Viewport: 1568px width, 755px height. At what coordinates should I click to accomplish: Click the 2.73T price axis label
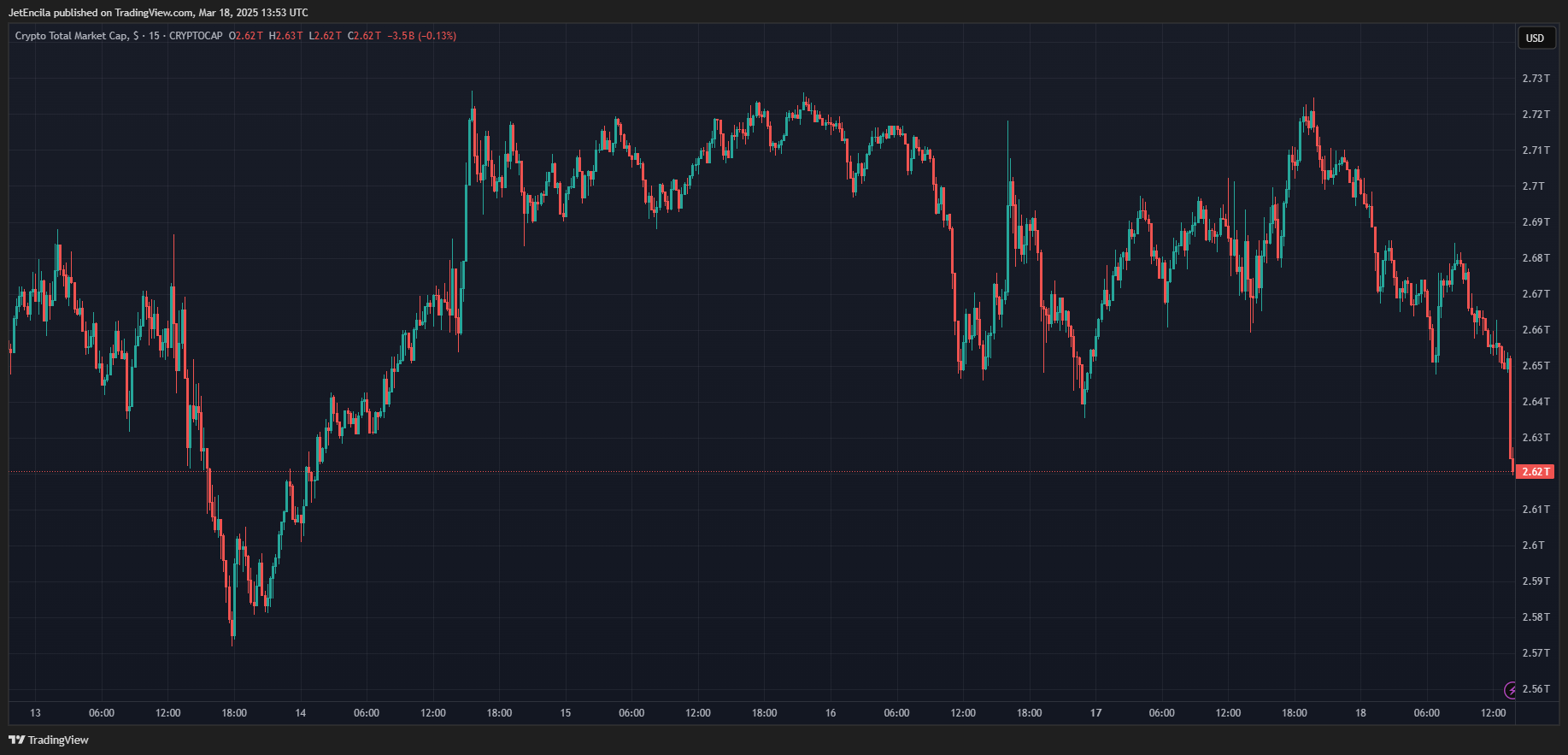[1536, 79]
